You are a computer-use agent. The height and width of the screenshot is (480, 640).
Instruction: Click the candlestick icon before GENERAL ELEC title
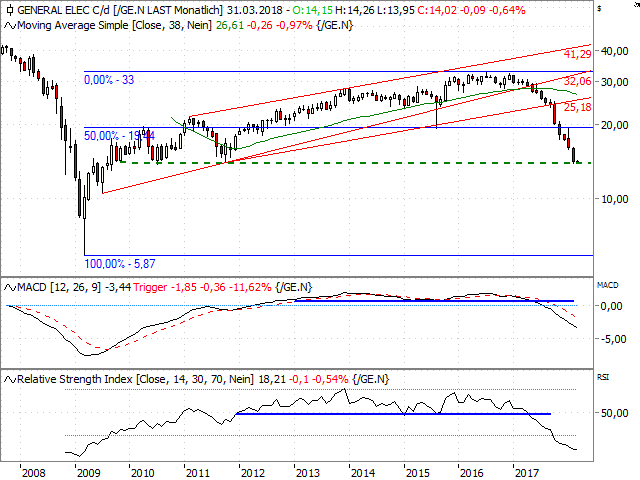point(10,10)
